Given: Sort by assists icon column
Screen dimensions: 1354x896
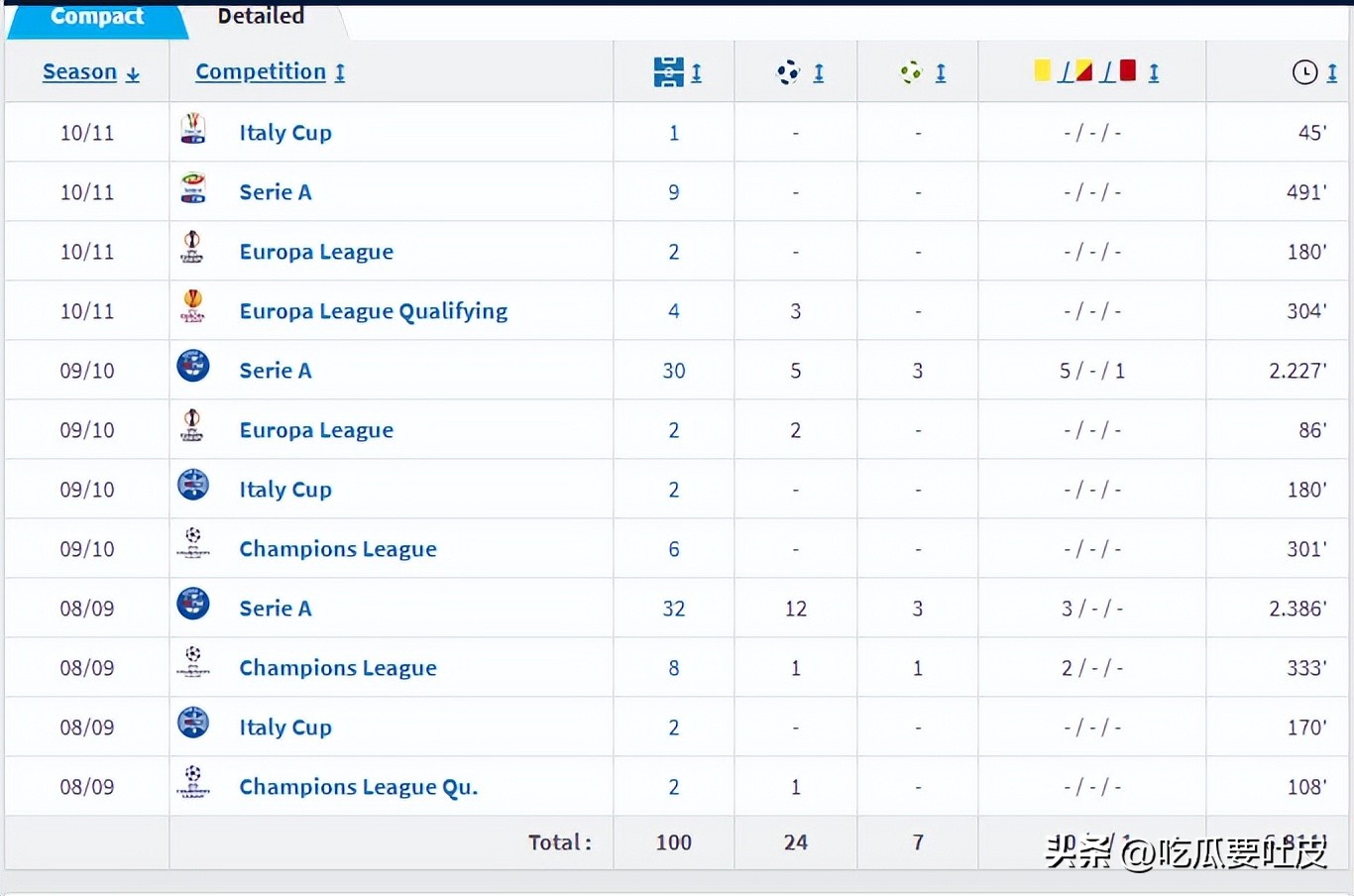Looking at the screenshot, I should click(922, 72).
